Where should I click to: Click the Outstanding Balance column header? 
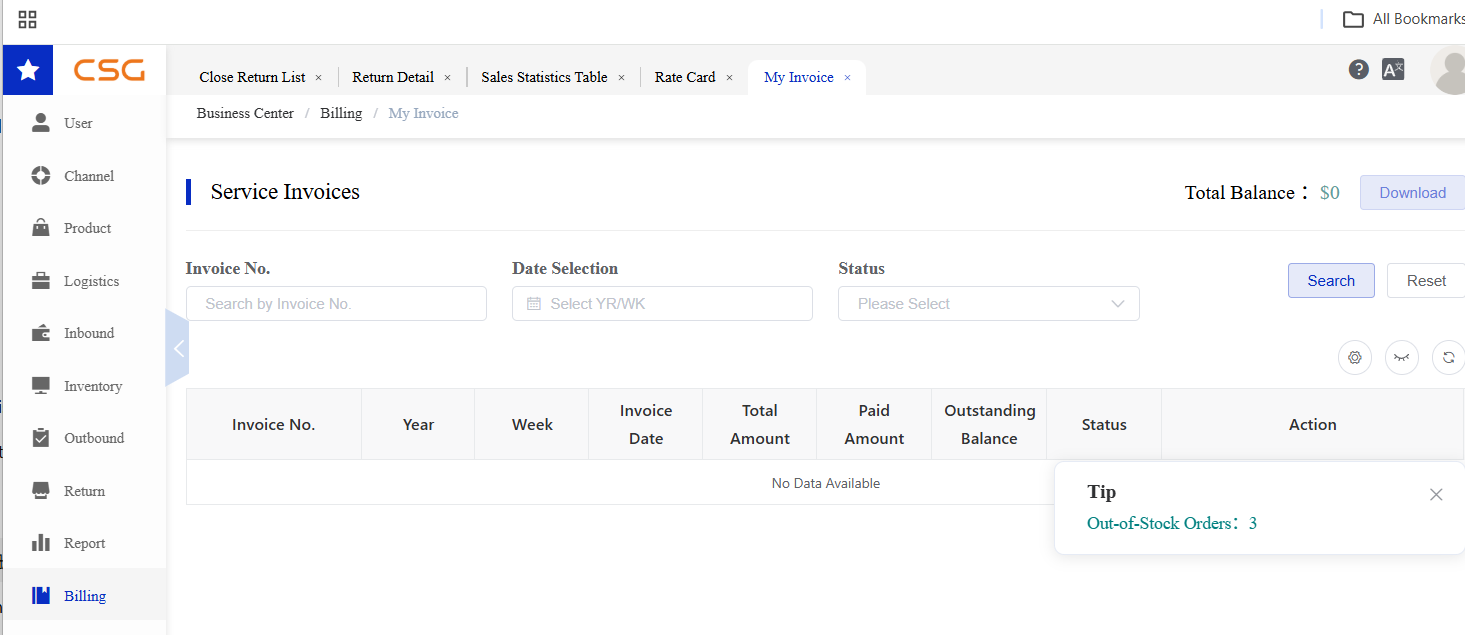(989, 424)
